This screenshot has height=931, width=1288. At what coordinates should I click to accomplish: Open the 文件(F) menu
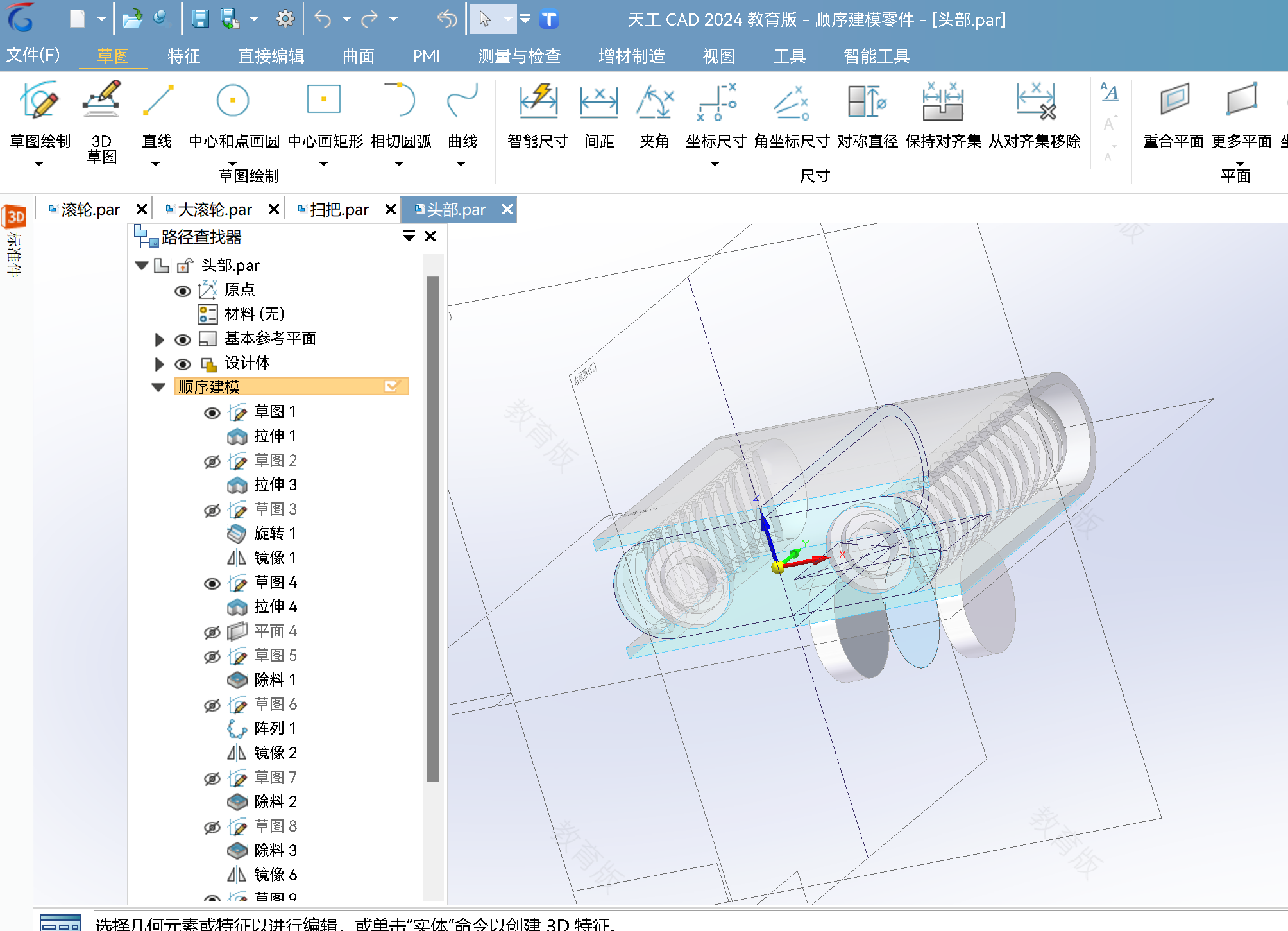pos(33,56)
